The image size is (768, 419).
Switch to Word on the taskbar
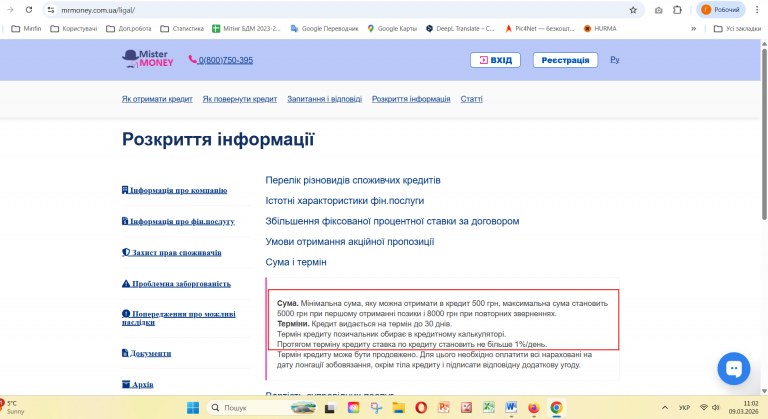click(511, 408)
